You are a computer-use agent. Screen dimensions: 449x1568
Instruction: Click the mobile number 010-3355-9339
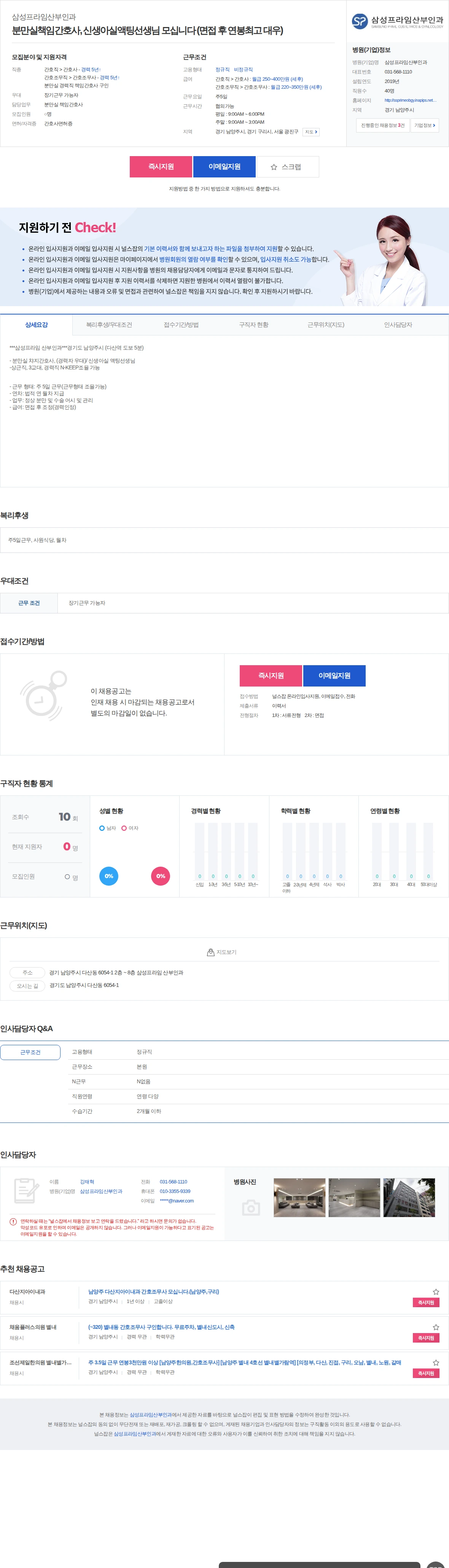(175, 1191)
